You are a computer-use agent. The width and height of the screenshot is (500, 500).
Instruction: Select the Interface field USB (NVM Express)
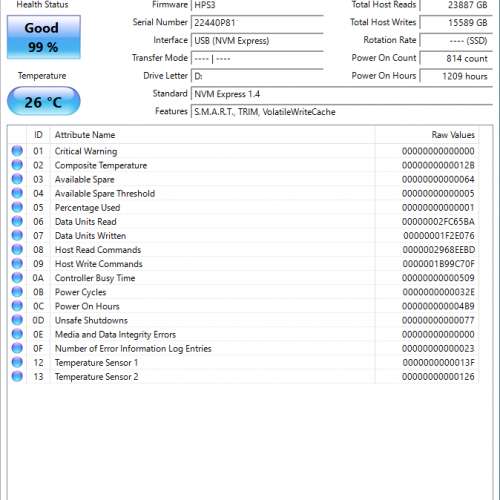tap(257, 41)
